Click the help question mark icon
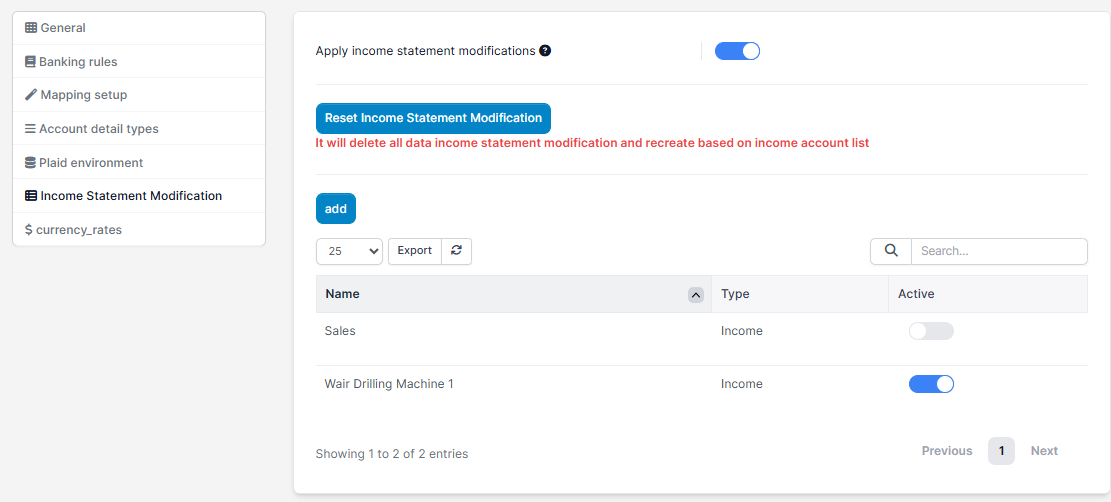 click(545, 51)
